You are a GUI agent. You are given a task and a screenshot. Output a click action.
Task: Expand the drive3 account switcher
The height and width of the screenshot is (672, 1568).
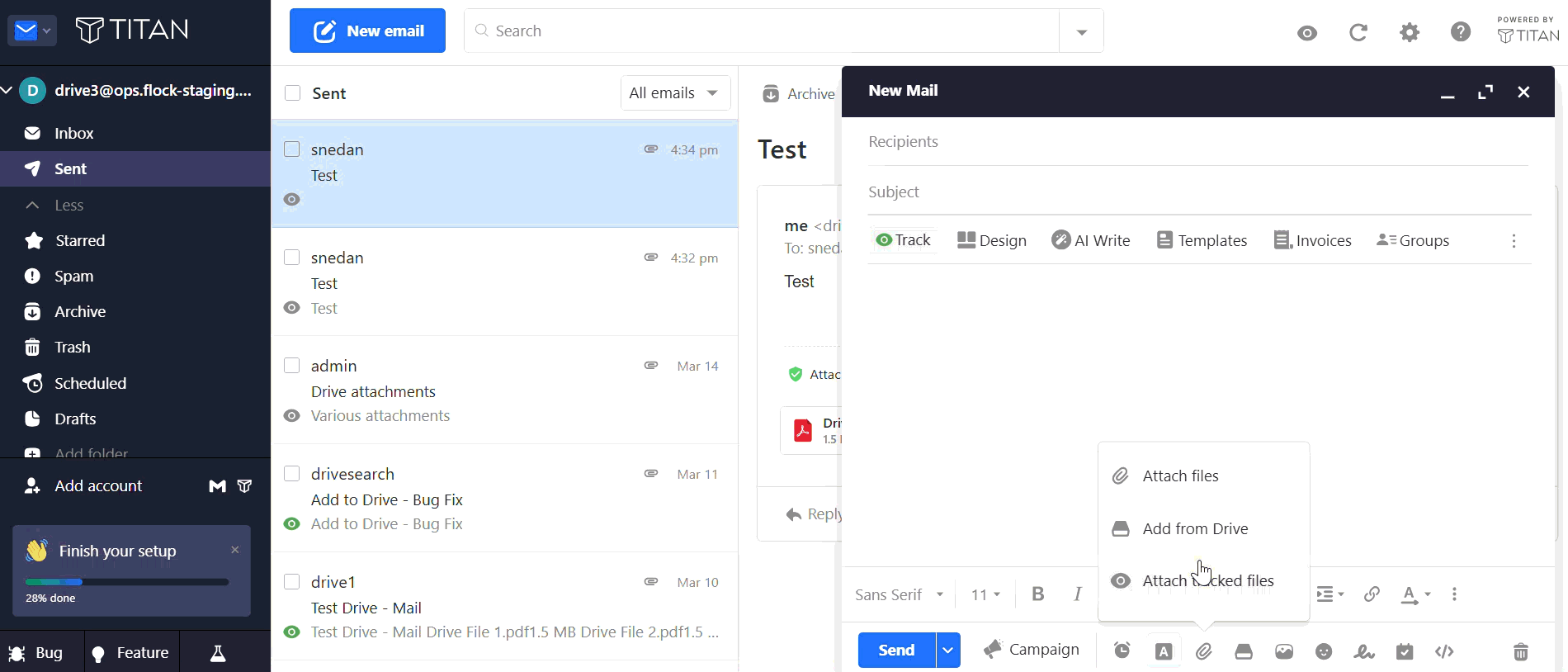click(x=8, y=90)
